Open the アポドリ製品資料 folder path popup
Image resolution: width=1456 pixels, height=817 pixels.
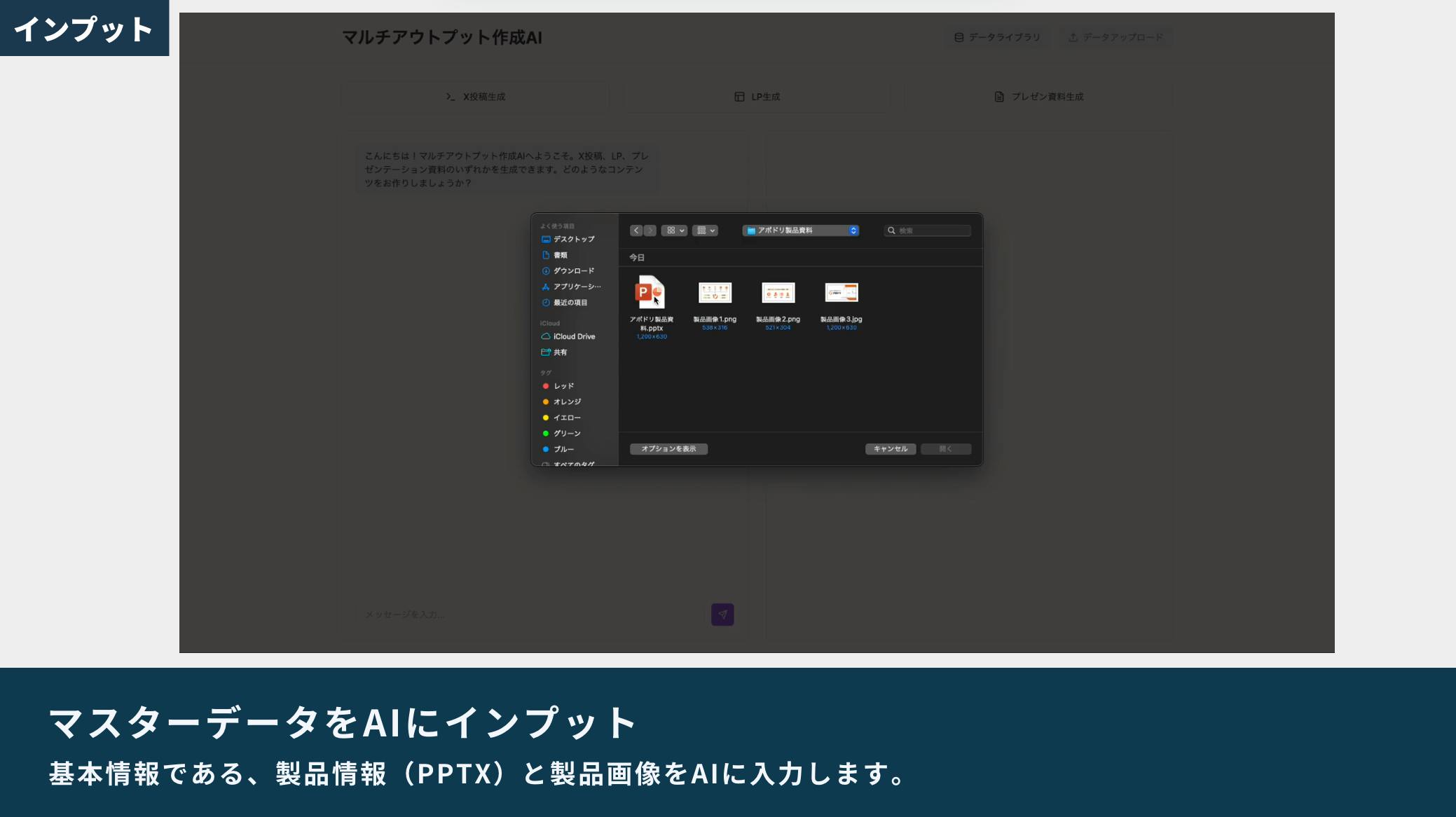(801, 231)
